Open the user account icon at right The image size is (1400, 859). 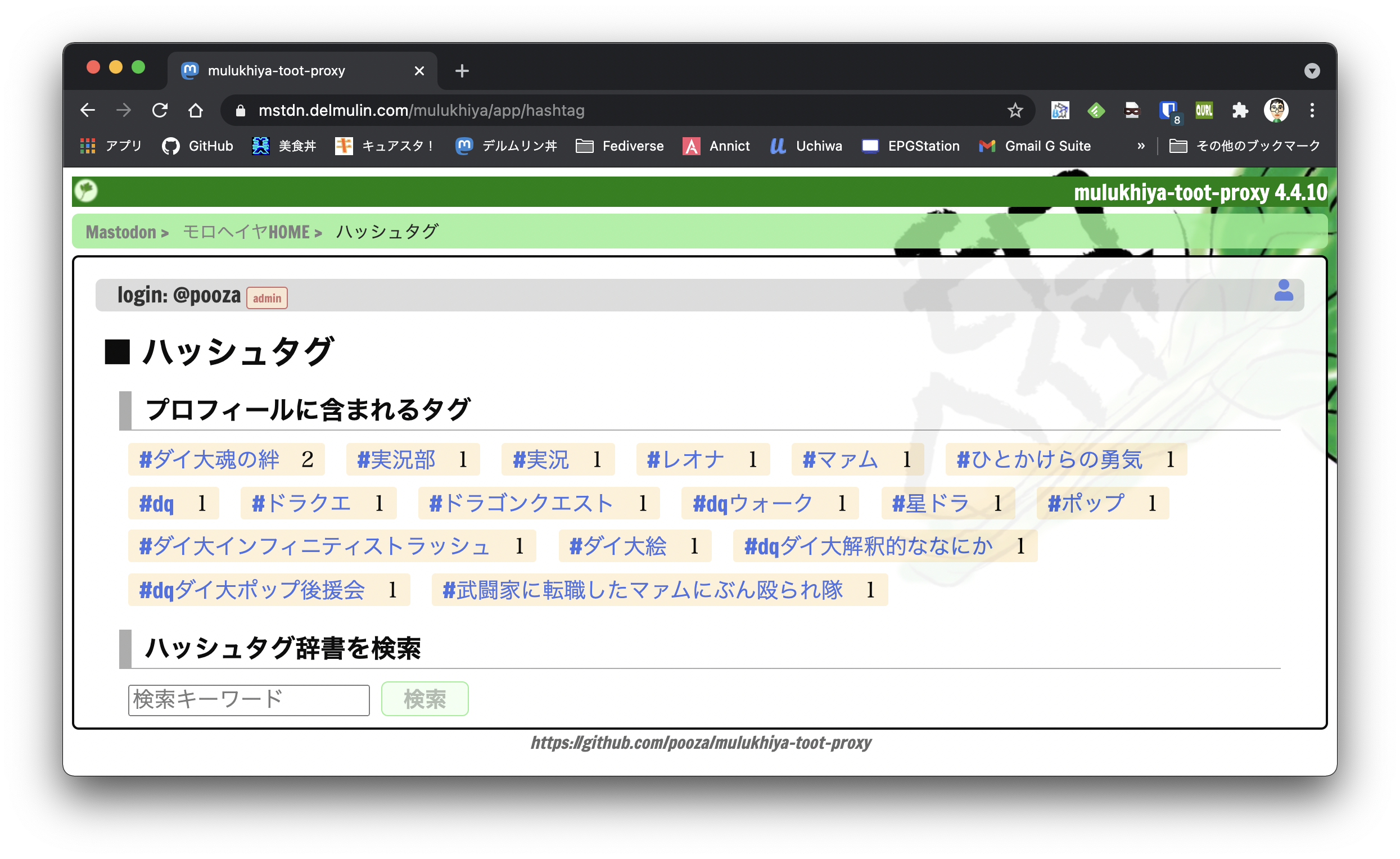tap(1283, 291)
